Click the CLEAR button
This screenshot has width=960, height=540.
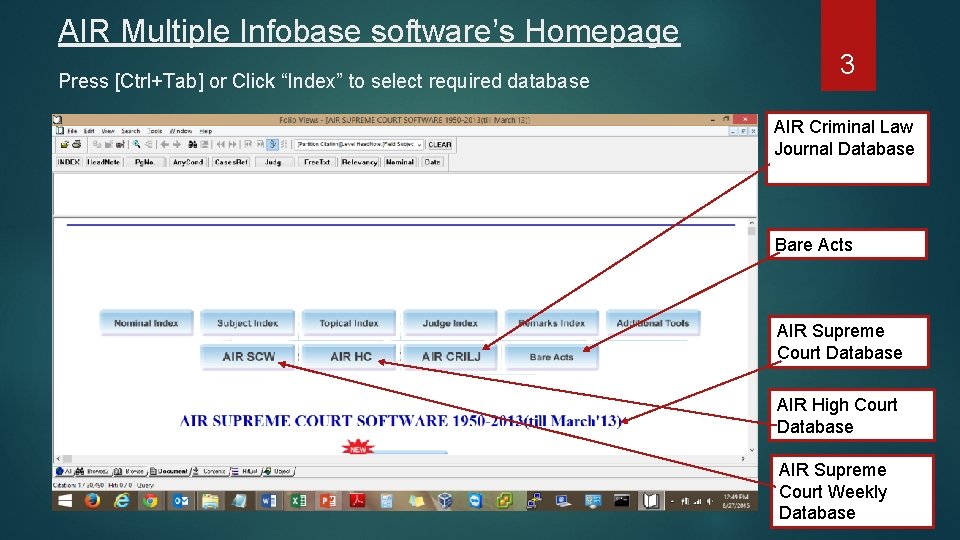coord(440,144)
